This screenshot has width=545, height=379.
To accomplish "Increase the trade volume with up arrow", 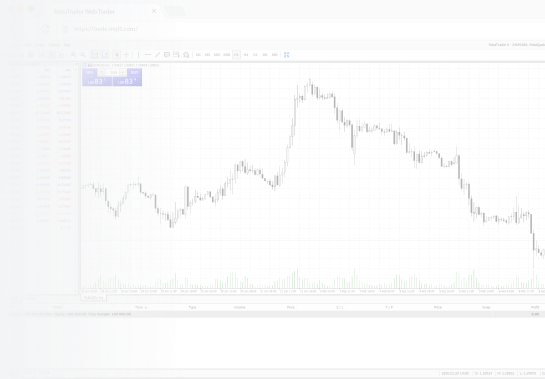I will [123, 72].
